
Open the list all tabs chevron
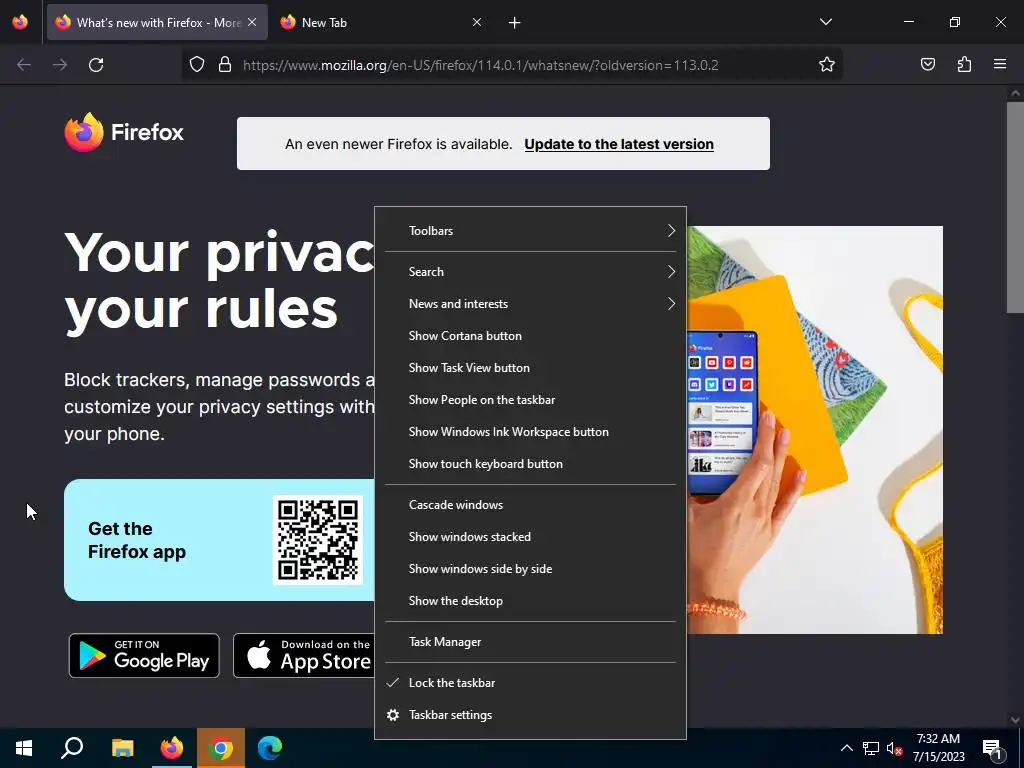tap(825, 22)
